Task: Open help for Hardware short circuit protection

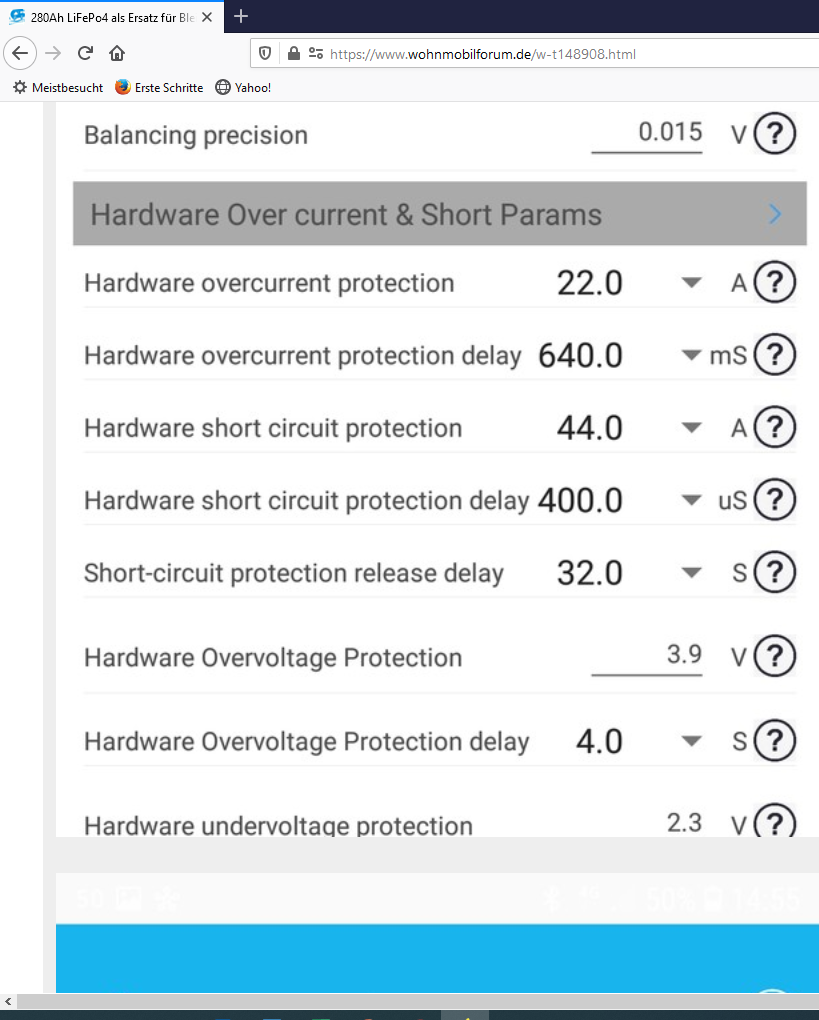Action: coord(774,427)
